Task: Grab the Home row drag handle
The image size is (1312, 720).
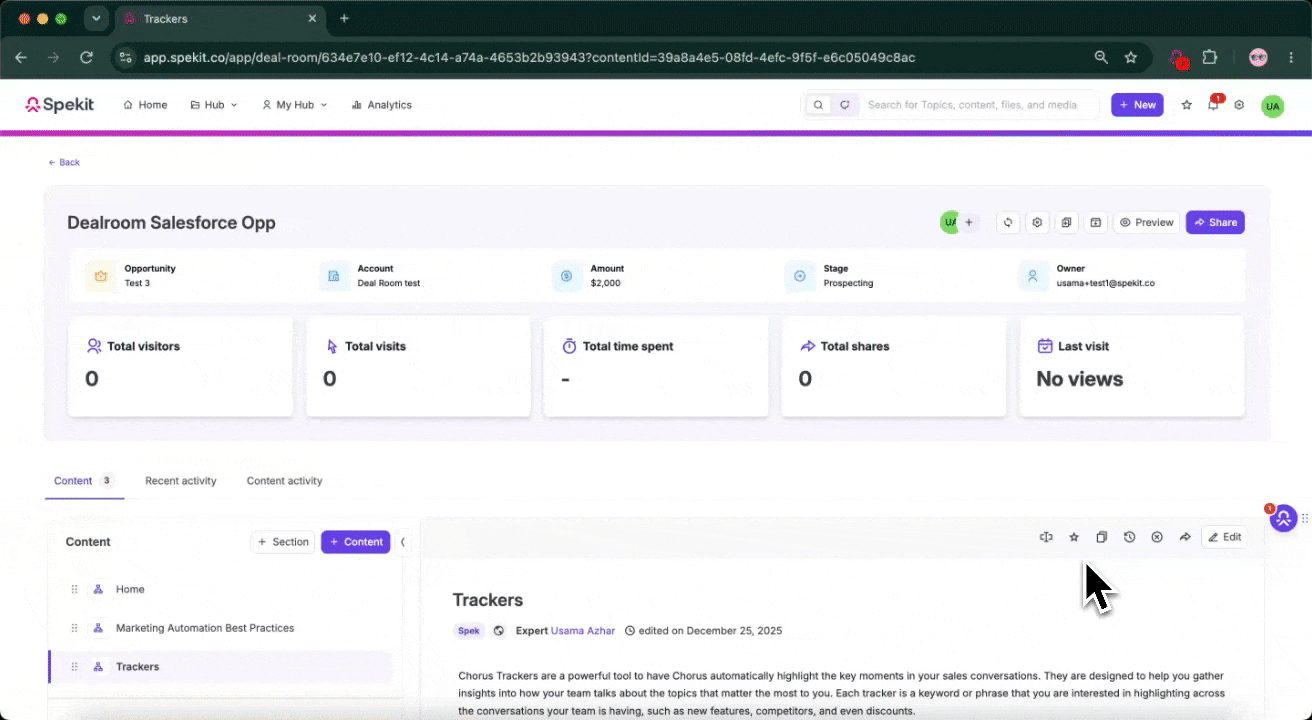Action: coord(74,590)
